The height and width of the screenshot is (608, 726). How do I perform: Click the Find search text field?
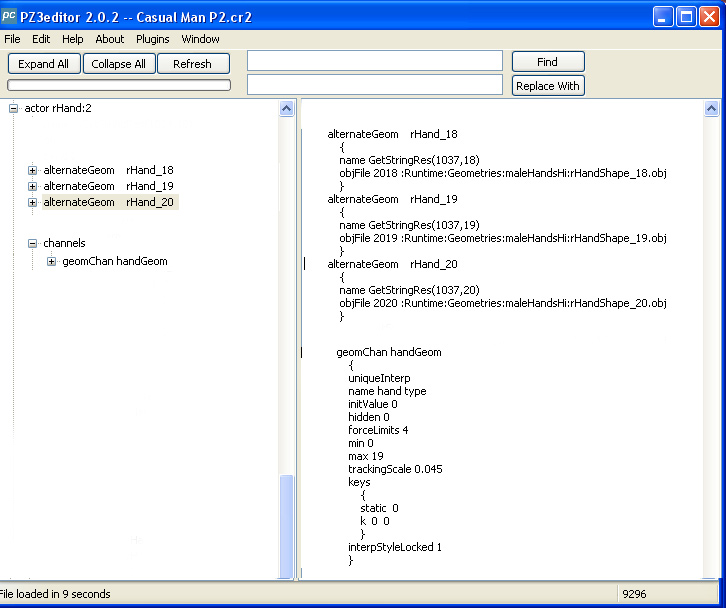pos(374,62)
